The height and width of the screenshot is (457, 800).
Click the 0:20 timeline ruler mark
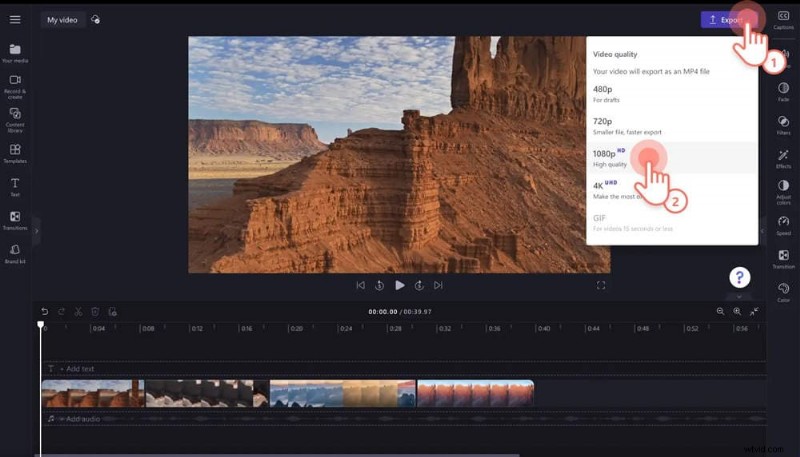(x=295, y=328)
